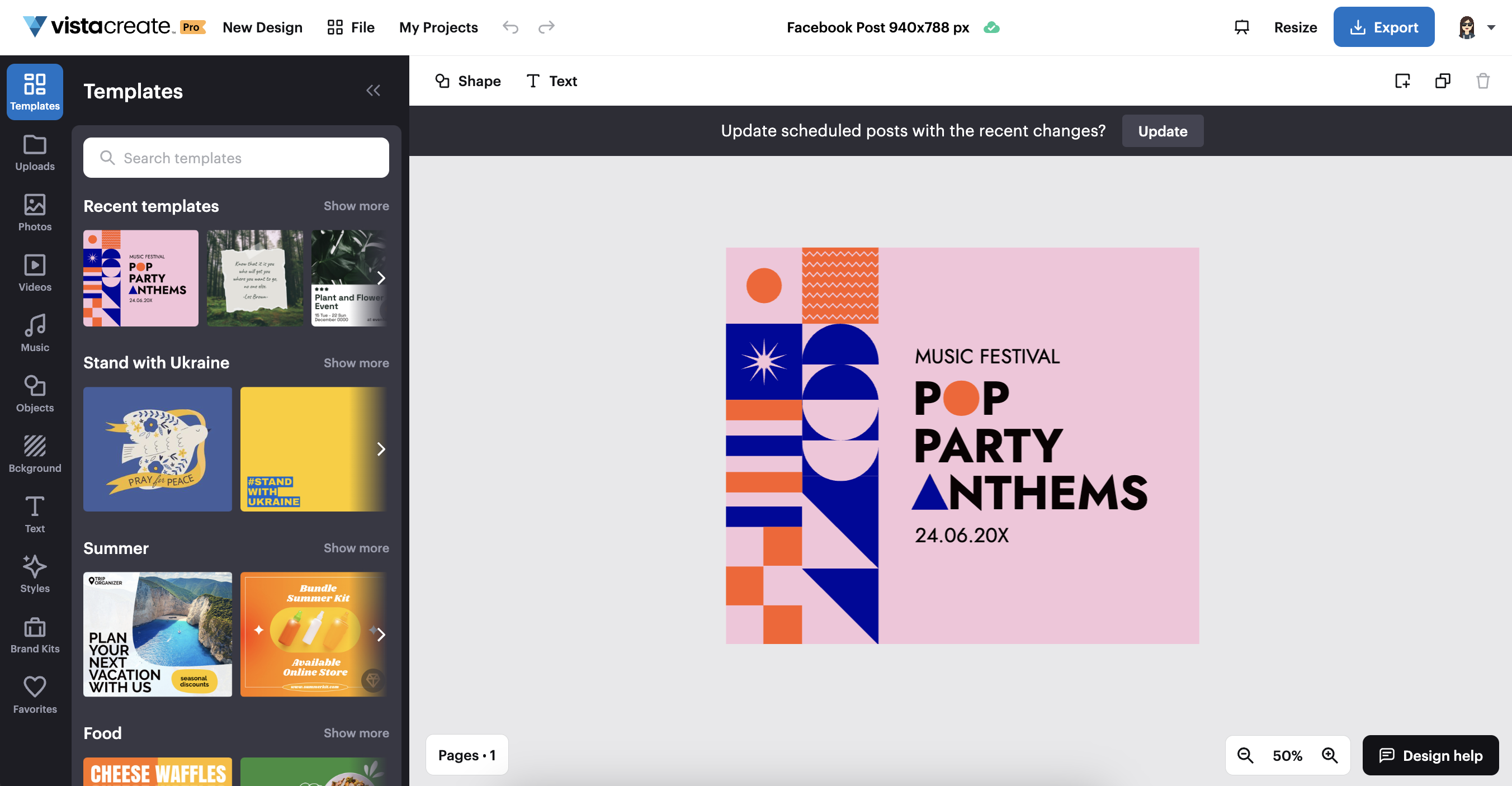Click the Update button in banner
1512x786 pixels.
coord(1162,131)
